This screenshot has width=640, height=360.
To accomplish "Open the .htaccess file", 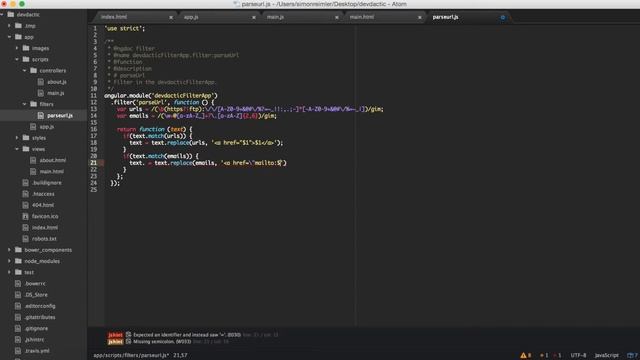I will point(43,194).
